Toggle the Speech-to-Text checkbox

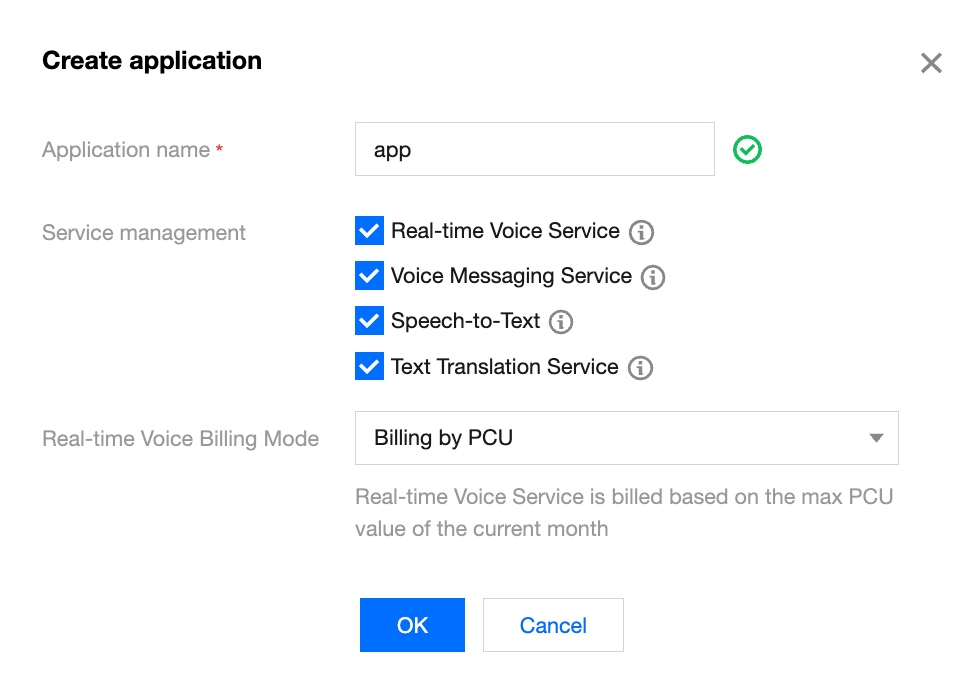pyautogui.click(x=369, y=321)
